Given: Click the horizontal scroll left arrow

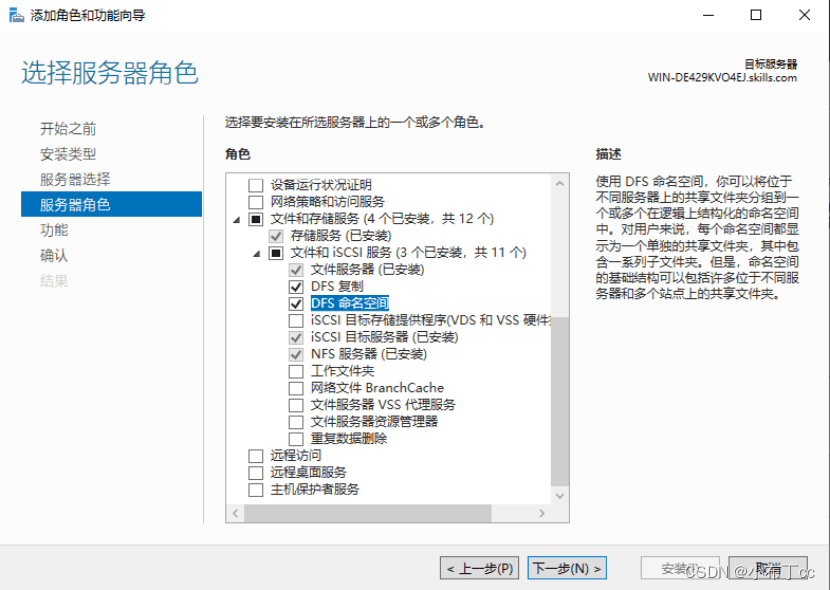Looking at the screenshot, I should (236, 513).
